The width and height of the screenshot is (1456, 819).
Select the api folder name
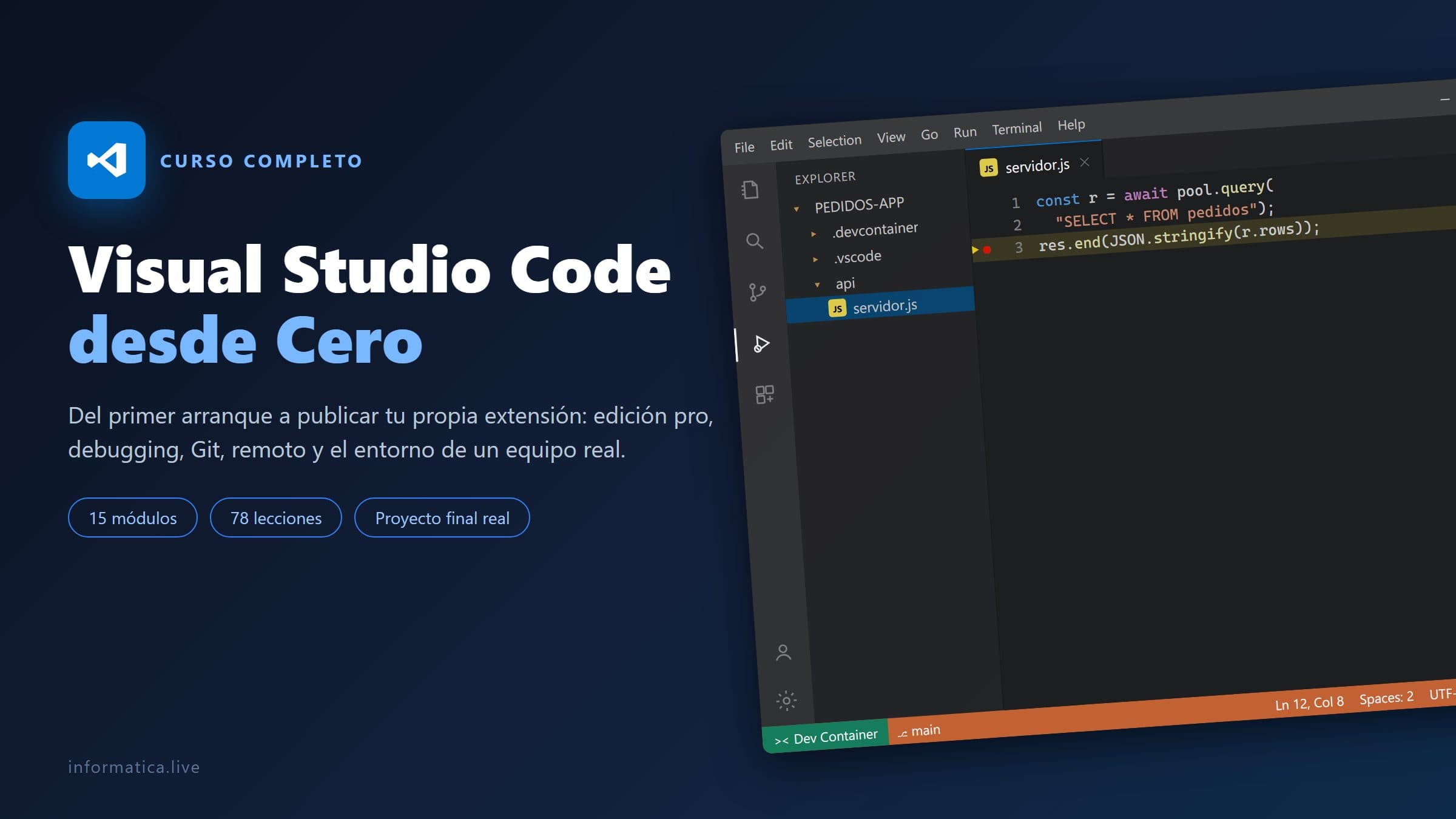[x=845, y=283]
